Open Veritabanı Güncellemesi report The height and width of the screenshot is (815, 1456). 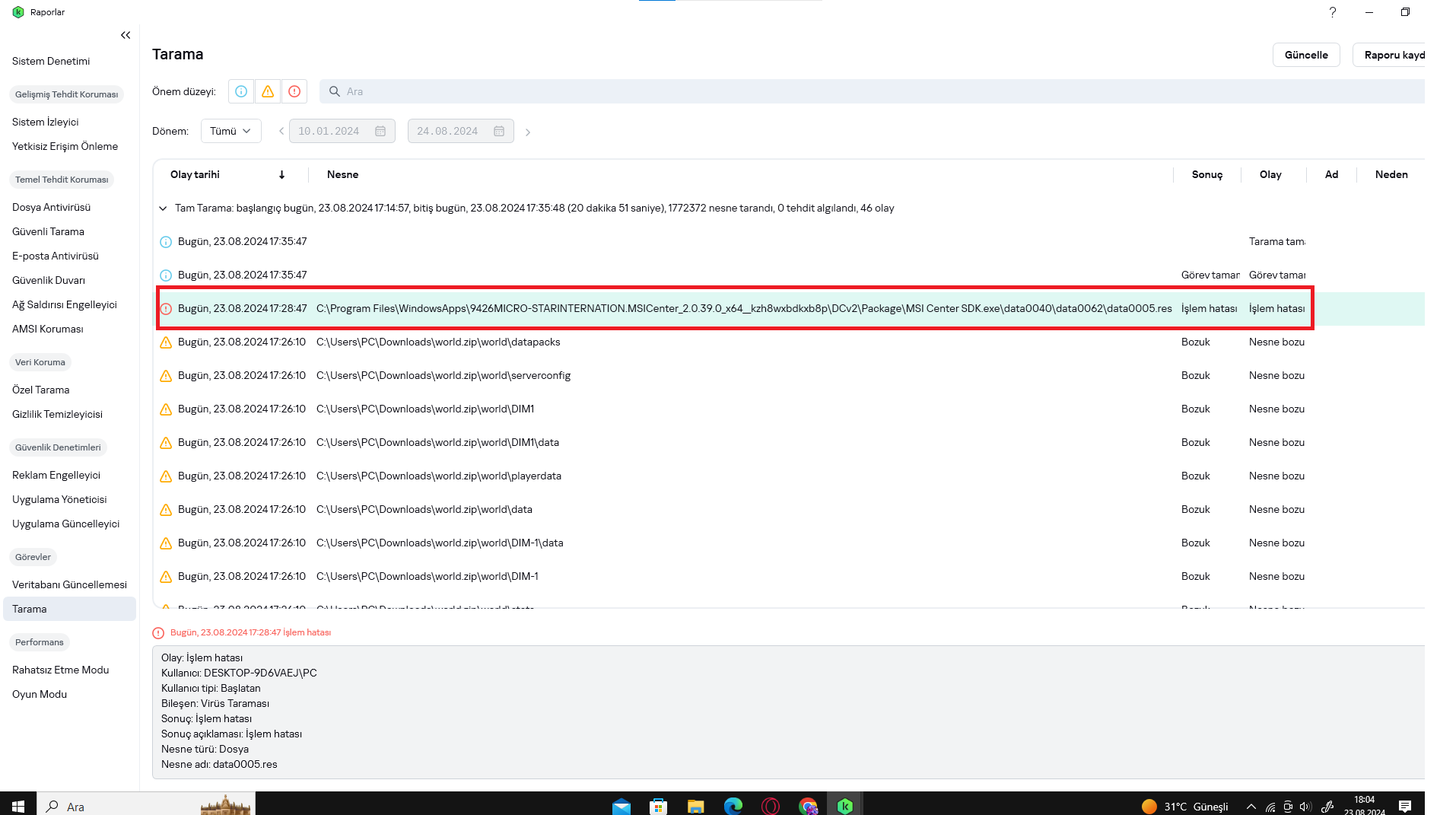pyautogui.click(x=70, y=584)
